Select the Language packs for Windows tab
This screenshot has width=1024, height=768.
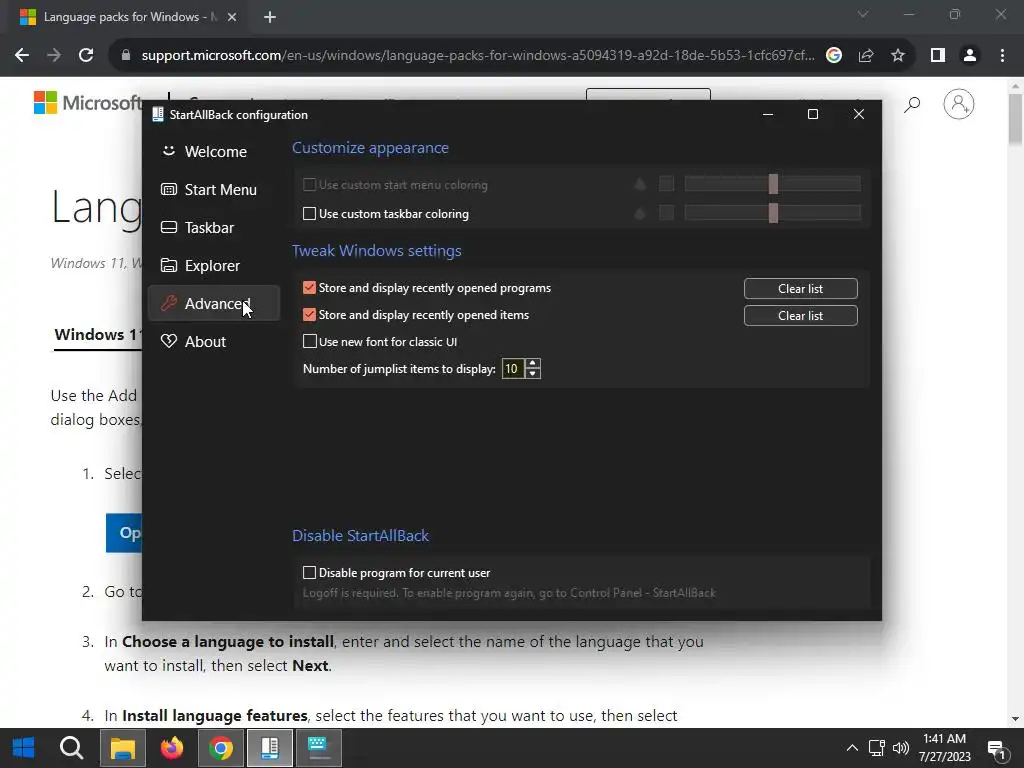tap(129, 17)
